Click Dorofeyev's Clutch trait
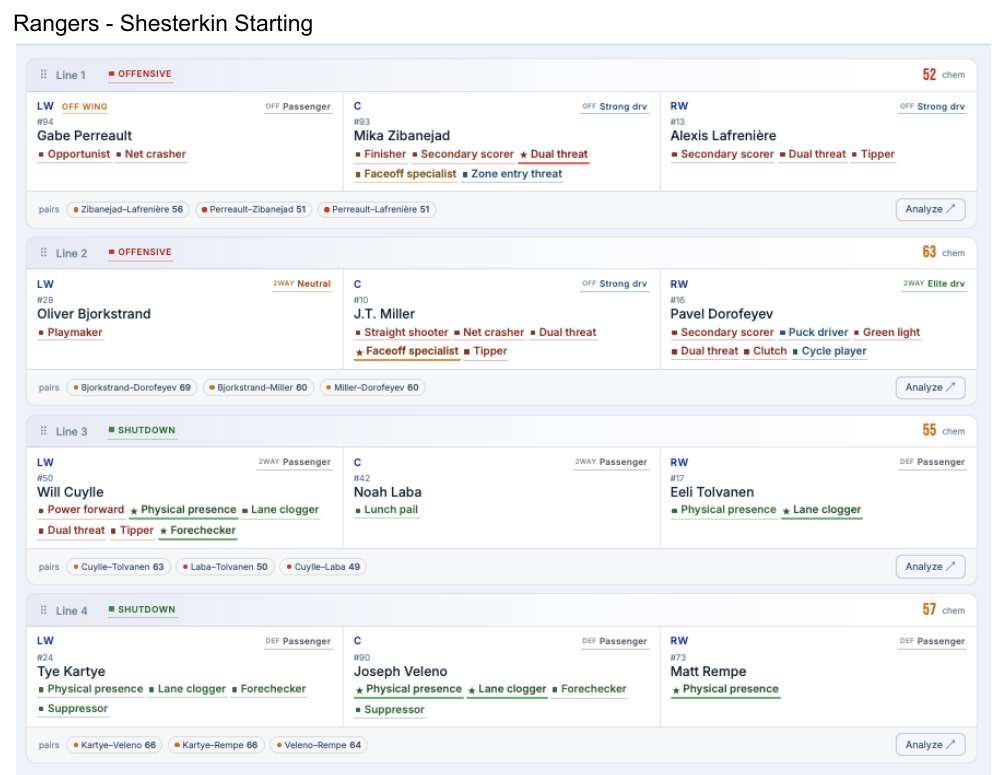This screenshot has height=775, width=1004. click(x=765, y=351)
